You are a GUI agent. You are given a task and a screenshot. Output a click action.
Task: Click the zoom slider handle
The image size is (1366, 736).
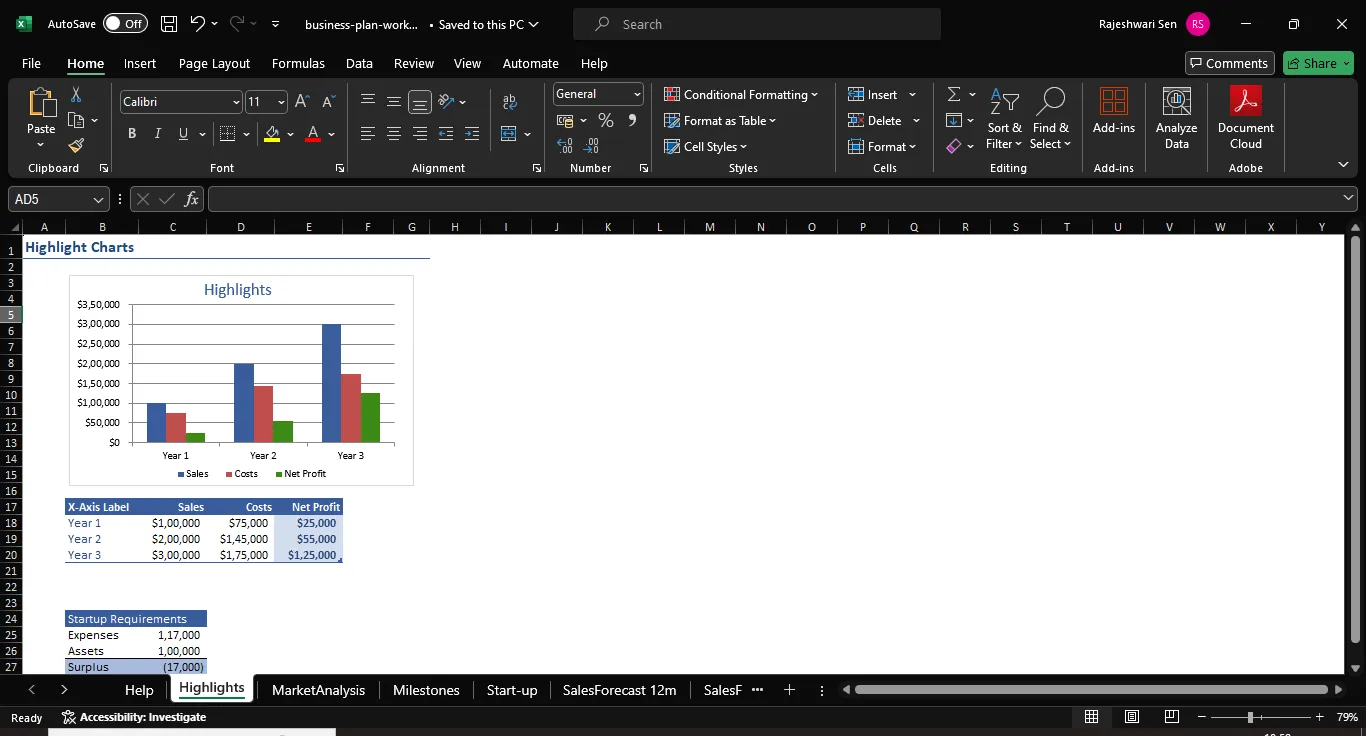1250,717
